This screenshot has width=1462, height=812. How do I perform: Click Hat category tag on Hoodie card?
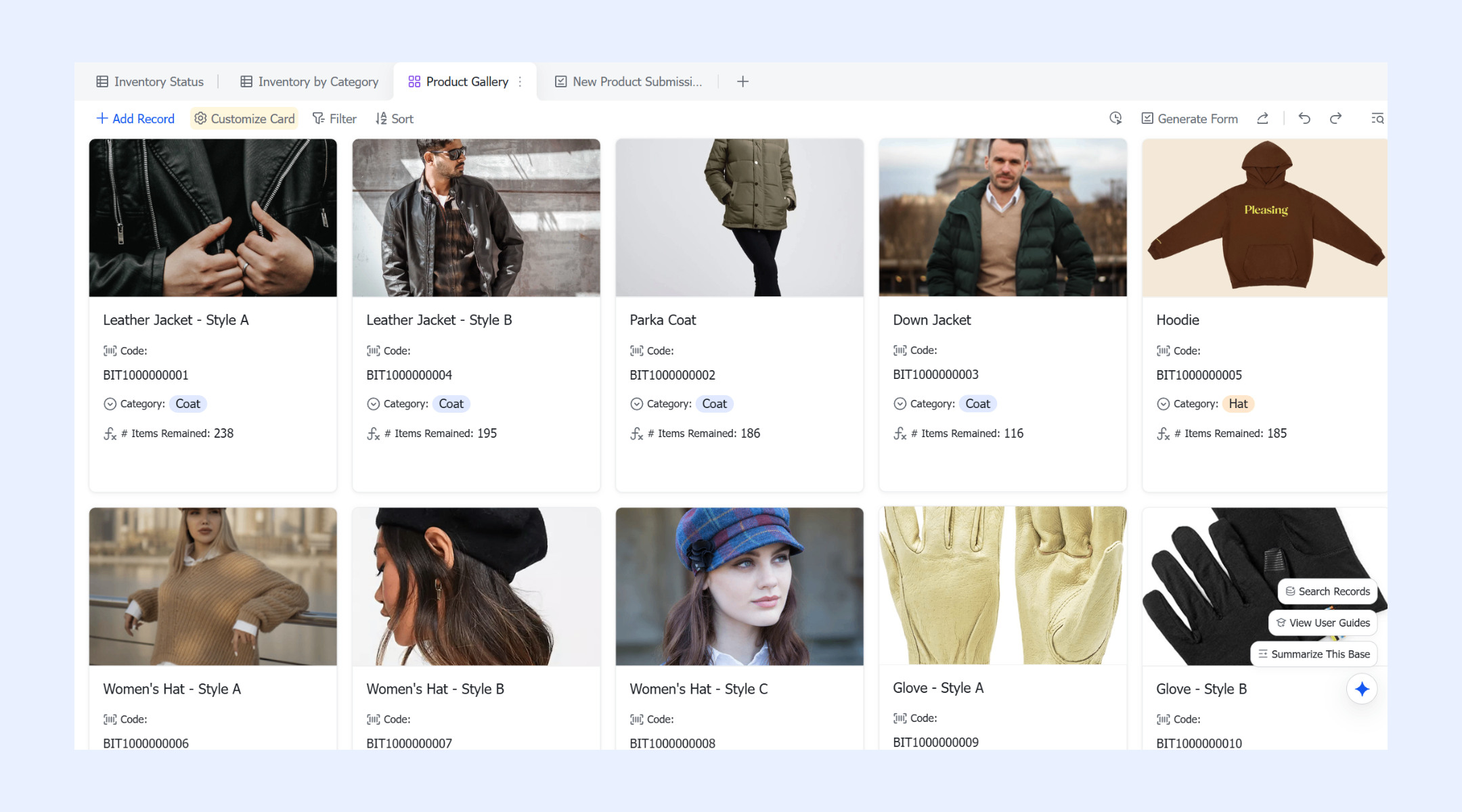1239,404
